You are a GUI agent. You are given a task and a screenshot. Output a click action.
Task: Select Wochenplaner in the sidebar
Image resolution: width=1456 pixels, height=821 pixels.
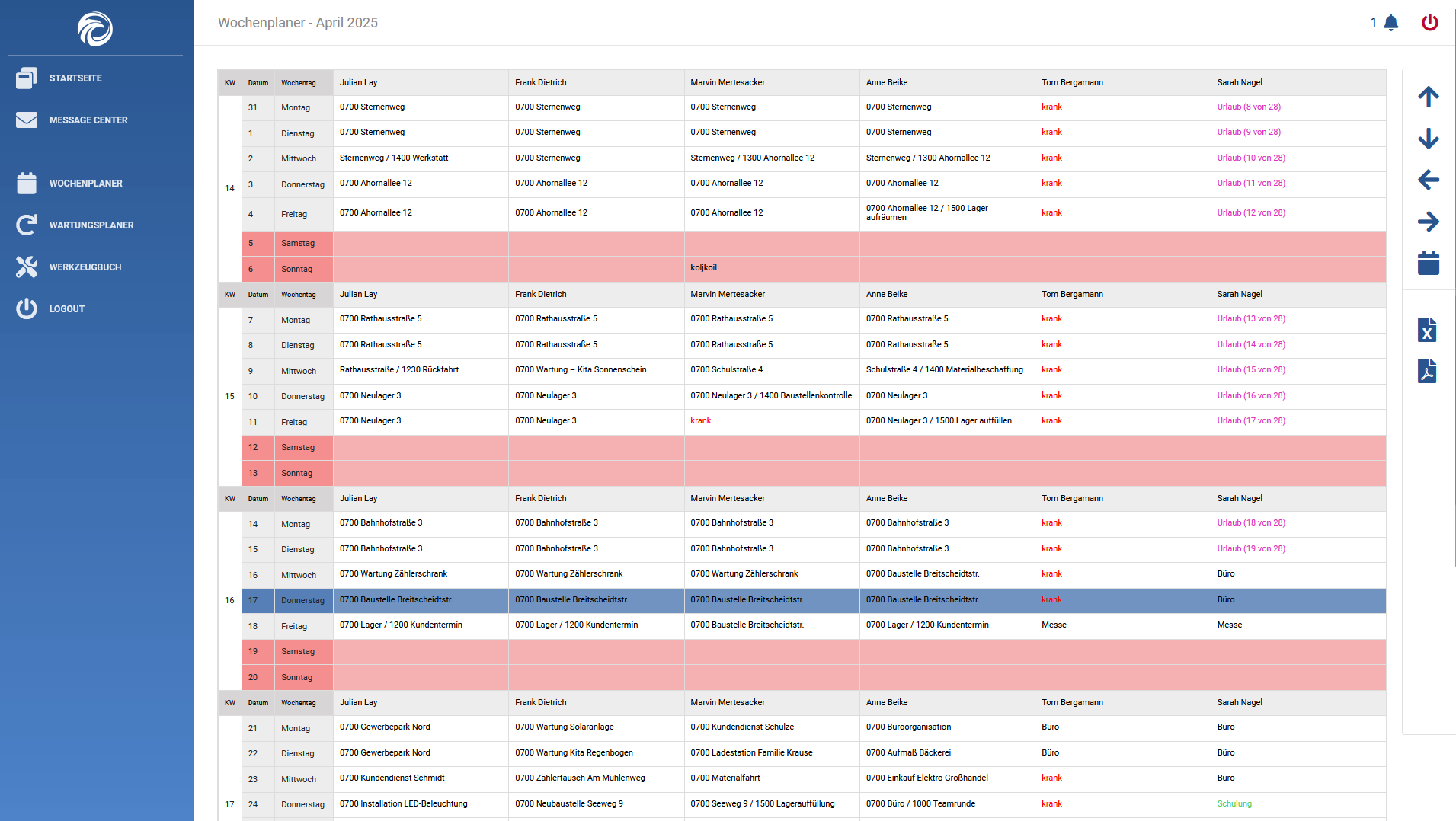(85, 184)
